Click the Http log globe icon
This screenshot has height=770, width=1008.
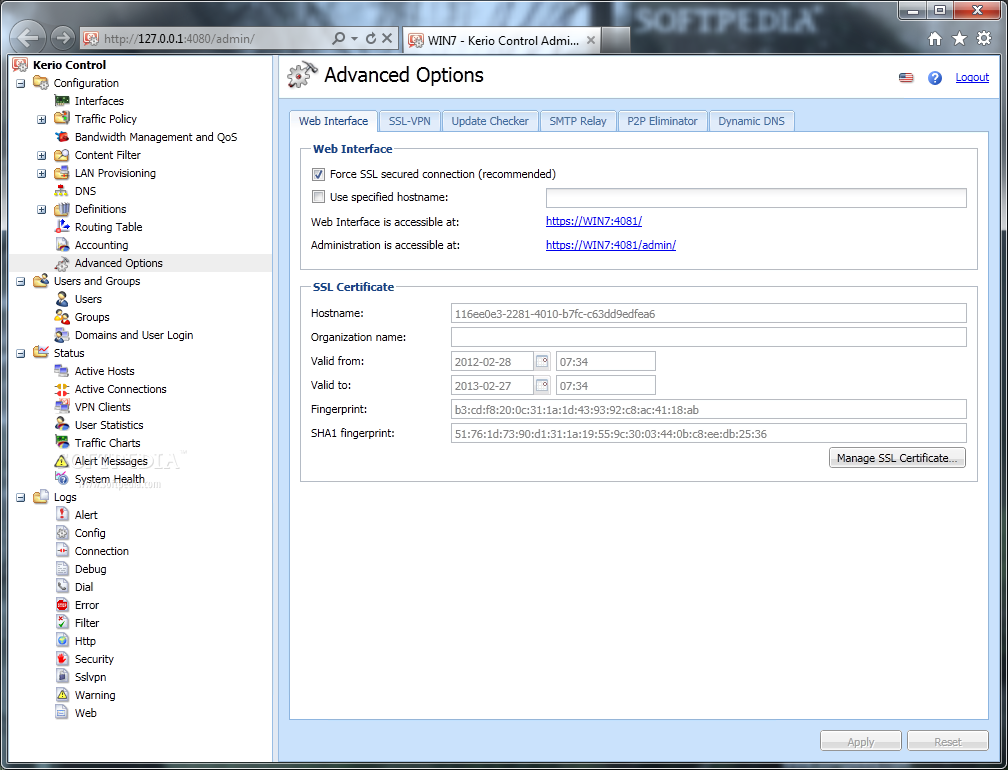click(x=62, y=641)
